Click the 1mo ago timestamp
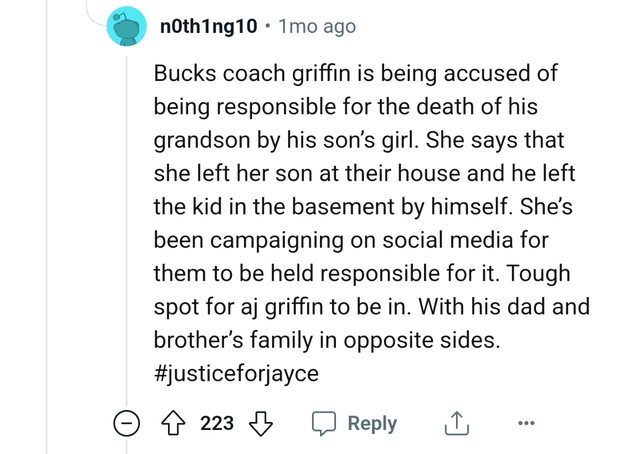 (318, 26)
